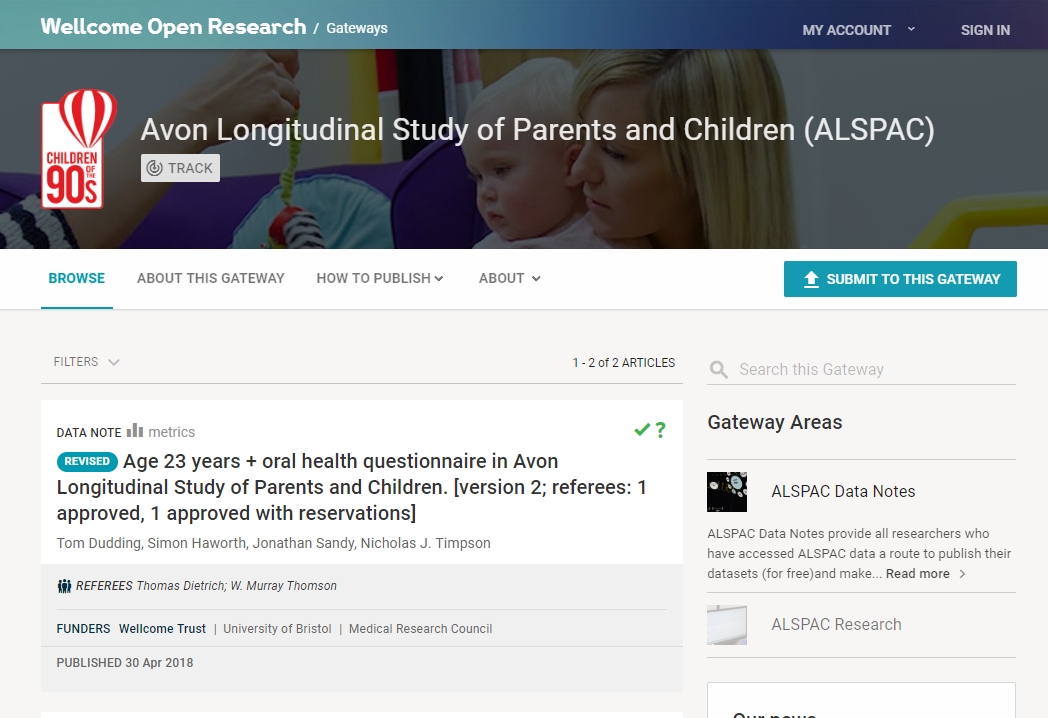
Task: Click SIGN IN
Action: click(985, 30)
